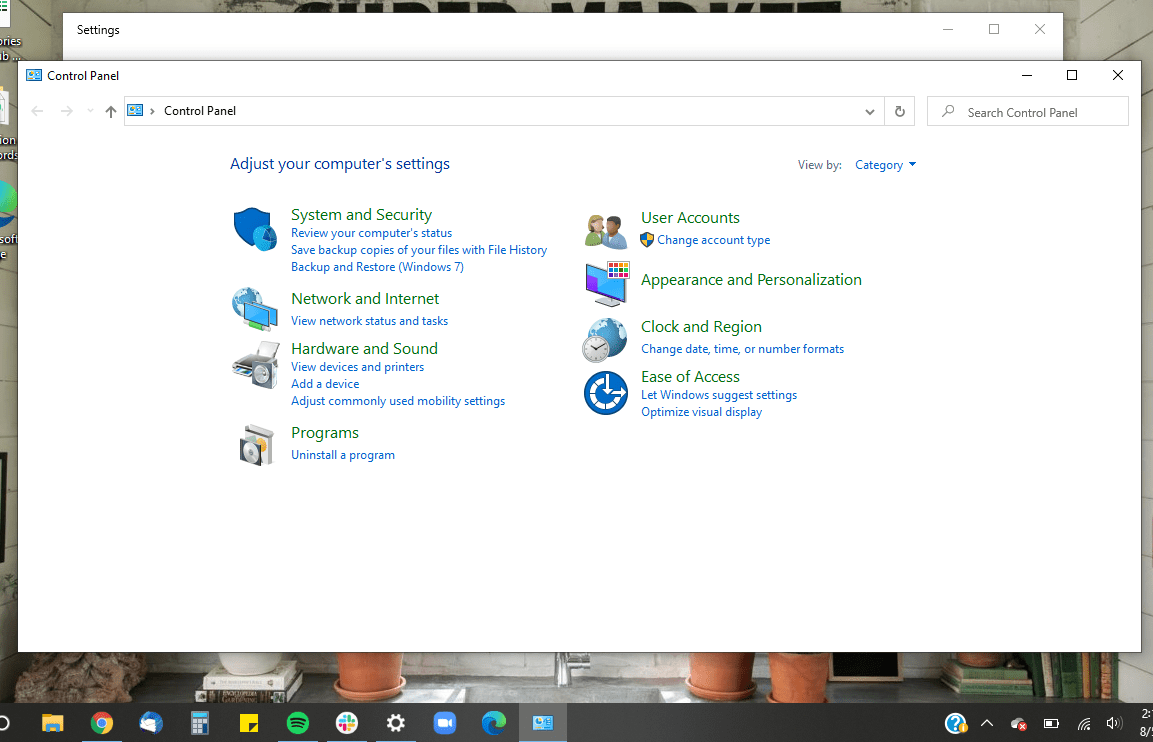Launch Spotify from the taskbar

click(x=297, y=722)
